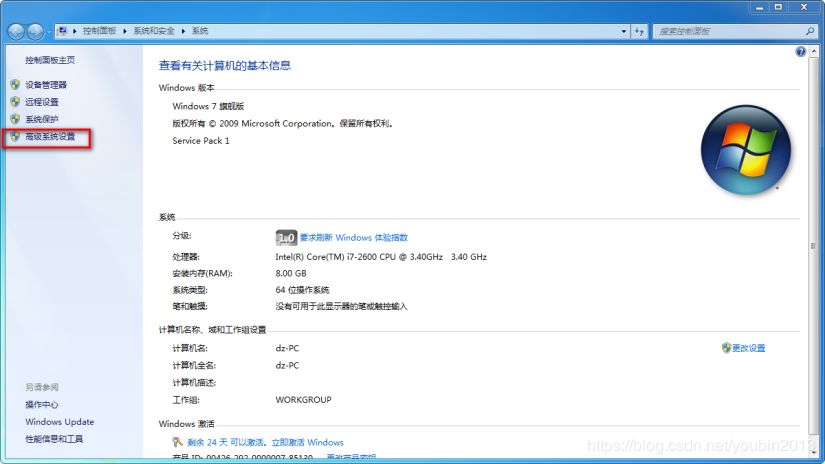
Task: Click the 8.00 GB installed memory value
Action: (290, 274)
